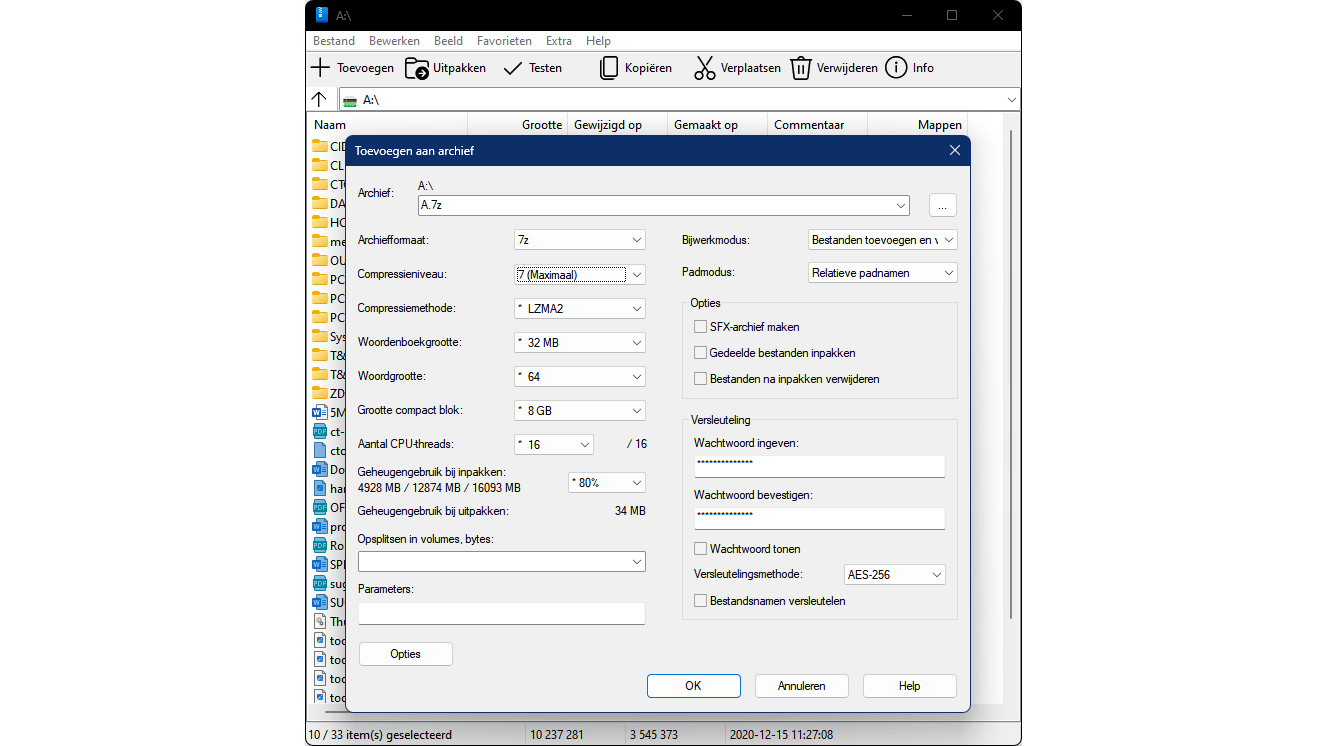Image resolution: width=1326 pixels, height=746 pixels.
Task: Open the Bewerken menu
Action: click(x=394, y=41)
